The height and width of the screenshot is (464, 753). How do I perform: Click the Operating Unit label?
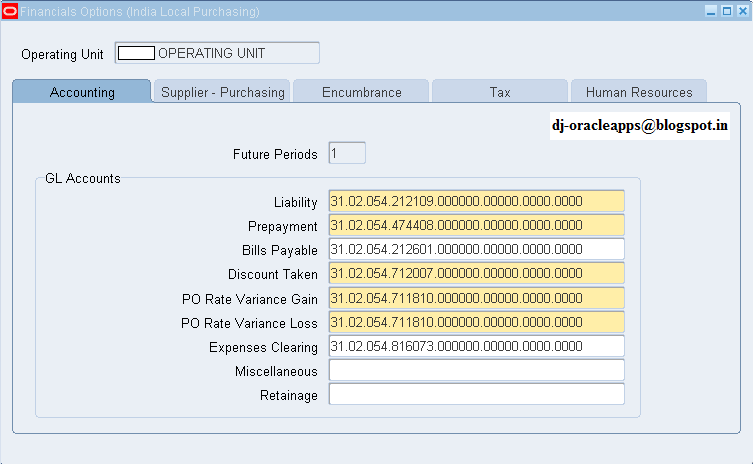62,54
